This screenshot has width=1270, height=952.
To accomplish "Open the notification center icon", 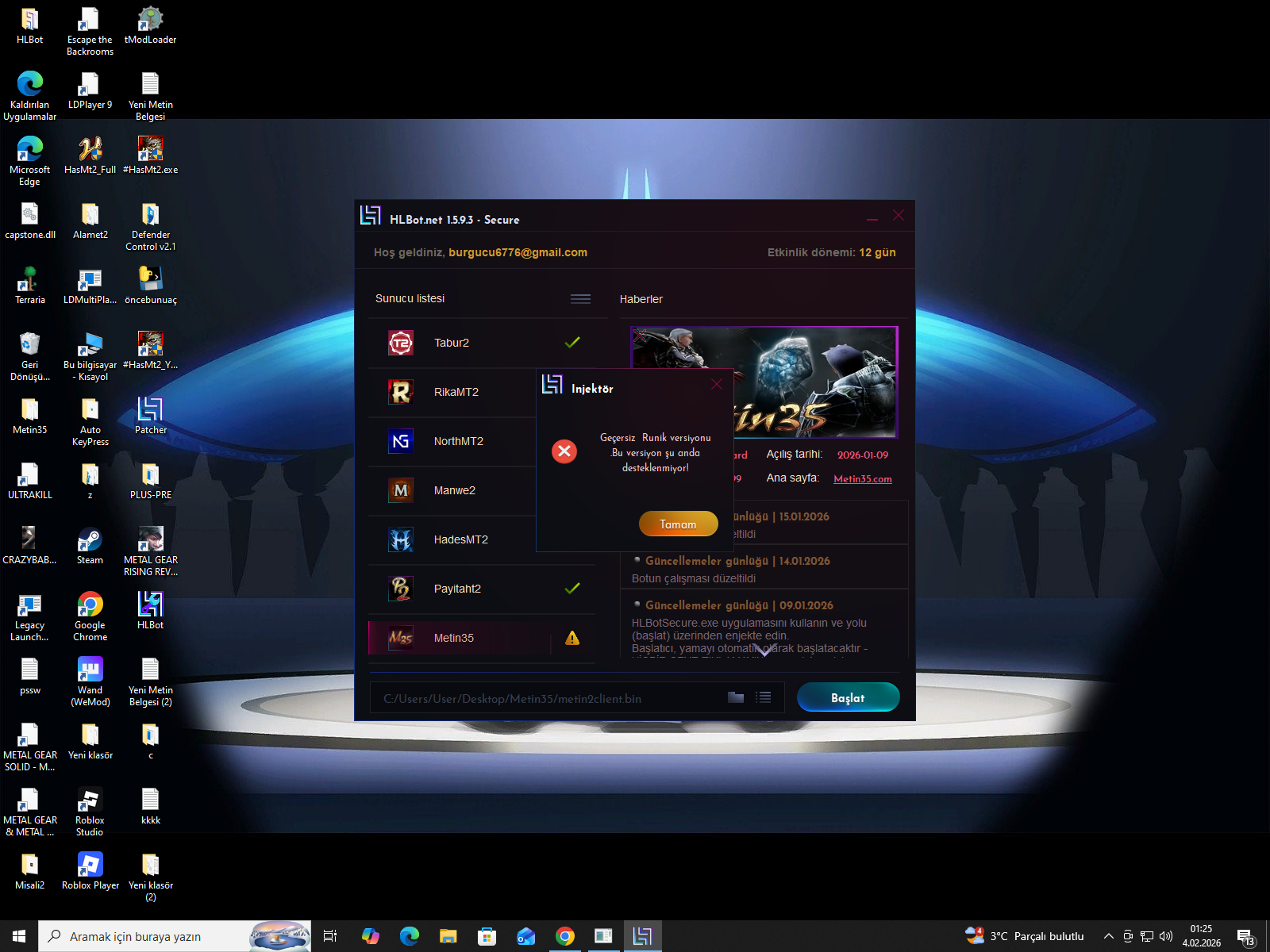I will click(x=1246, y=936).
